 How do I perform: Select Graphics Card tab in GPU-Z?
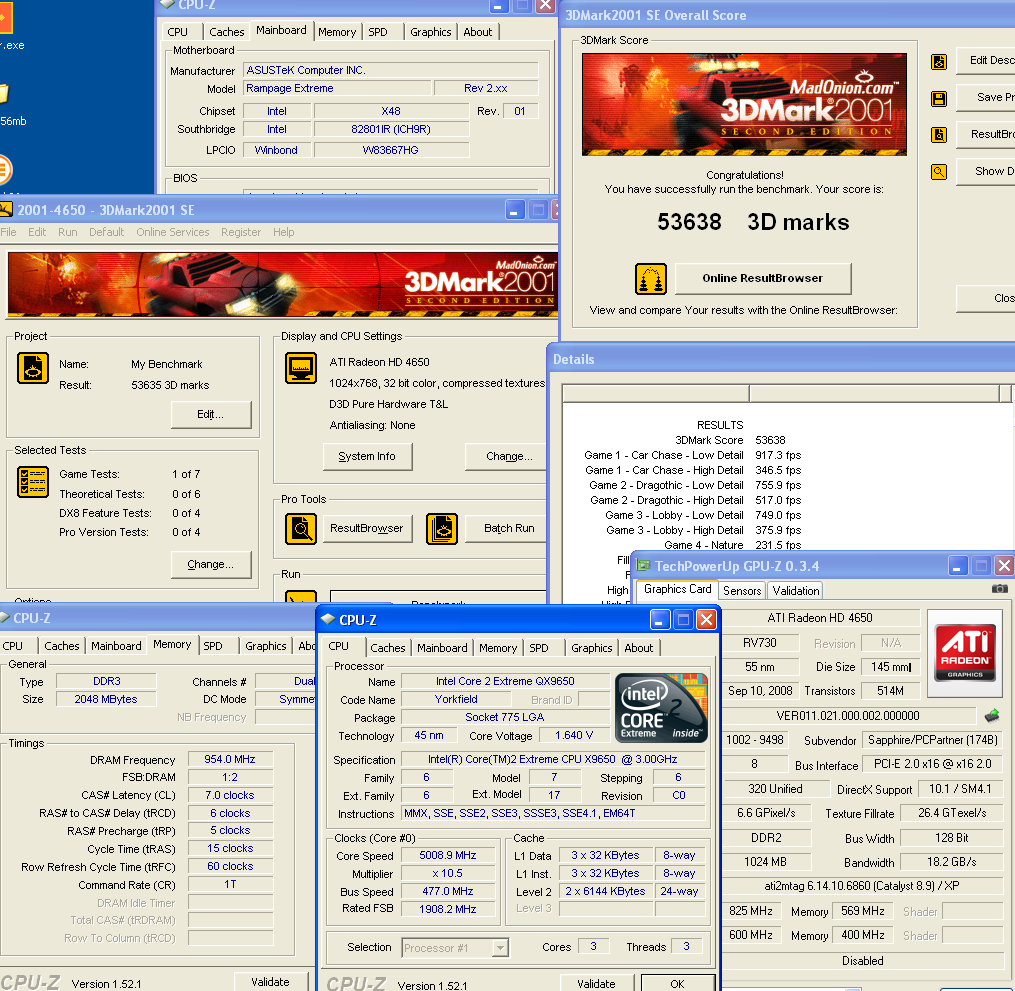click(x=677, y=590)
